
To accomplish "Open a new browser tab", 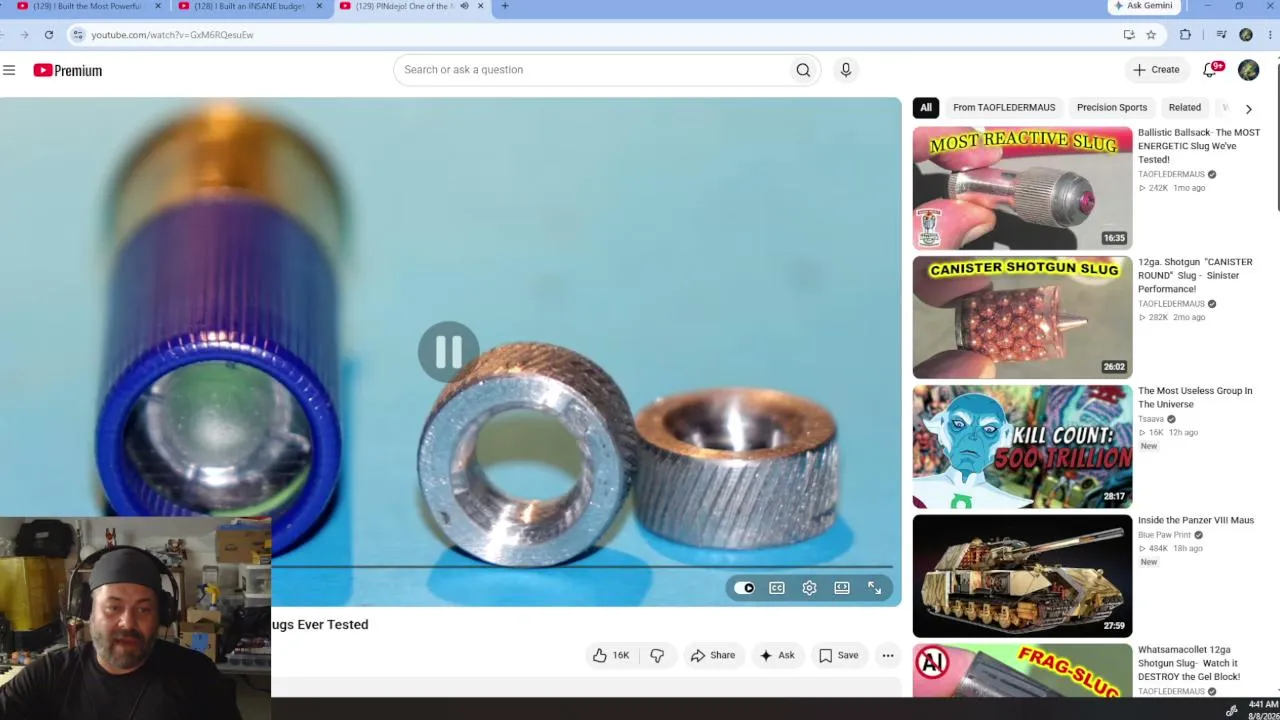I will point(505,6).
